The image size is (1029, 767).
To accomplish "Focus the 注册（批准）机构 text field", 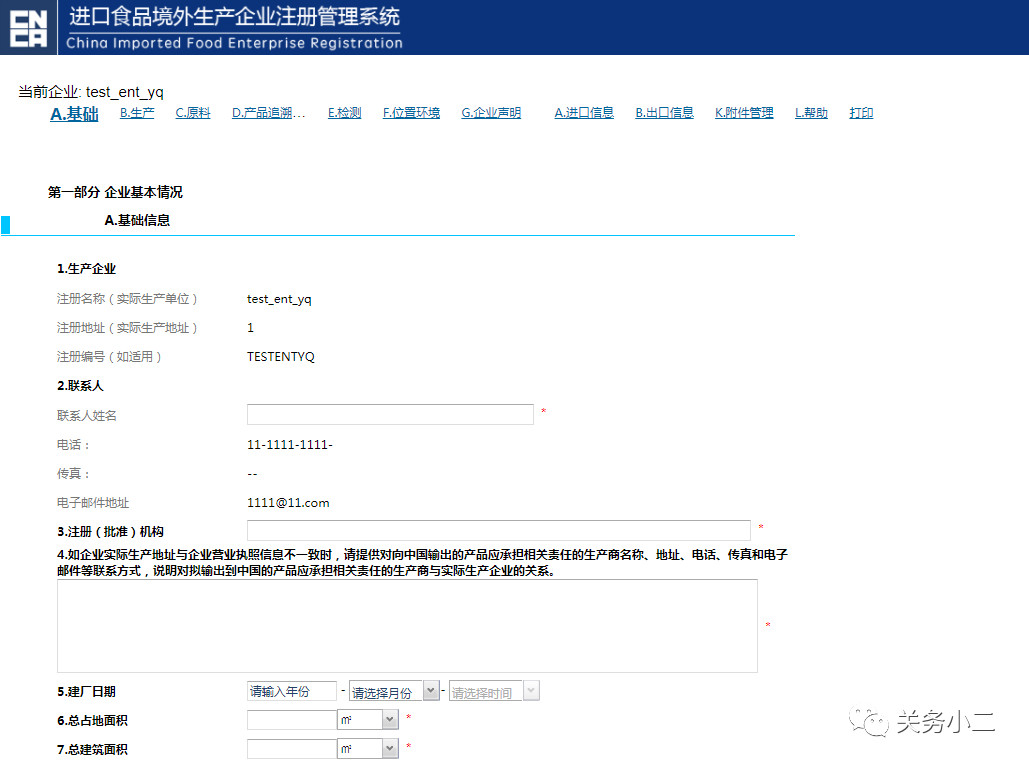I will (498, 530).
